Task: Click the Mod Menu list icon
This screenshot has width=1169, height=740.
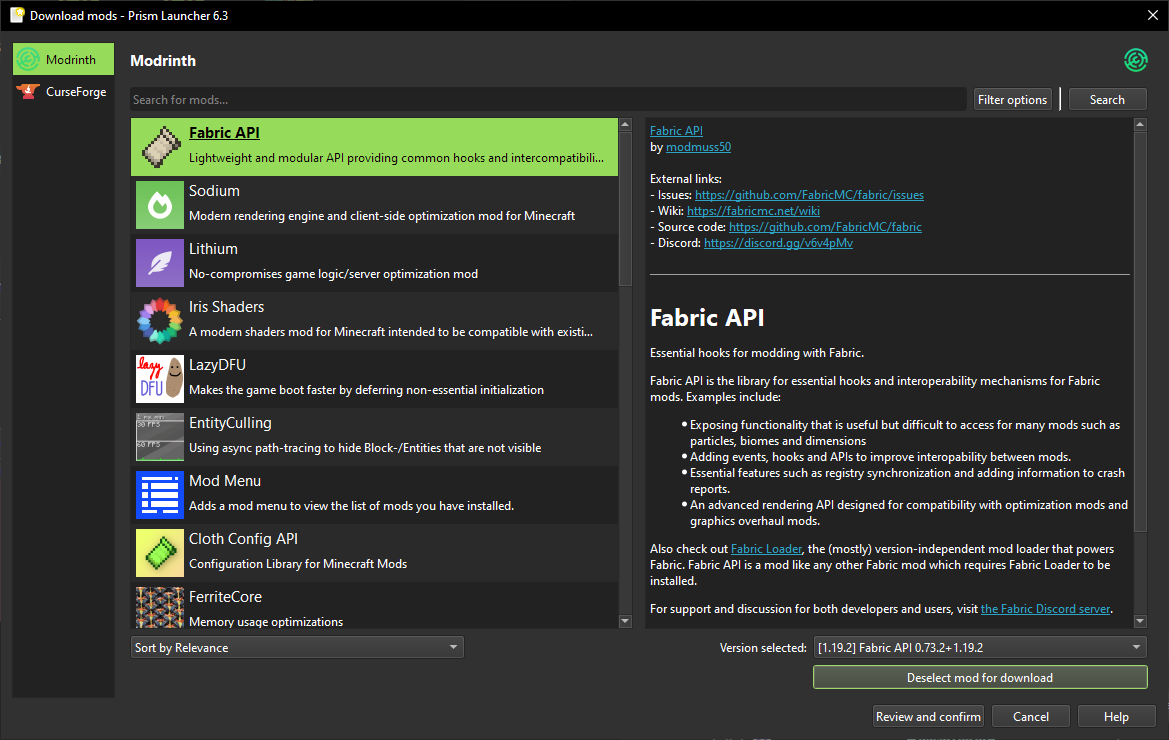Action: pos(159,494)
